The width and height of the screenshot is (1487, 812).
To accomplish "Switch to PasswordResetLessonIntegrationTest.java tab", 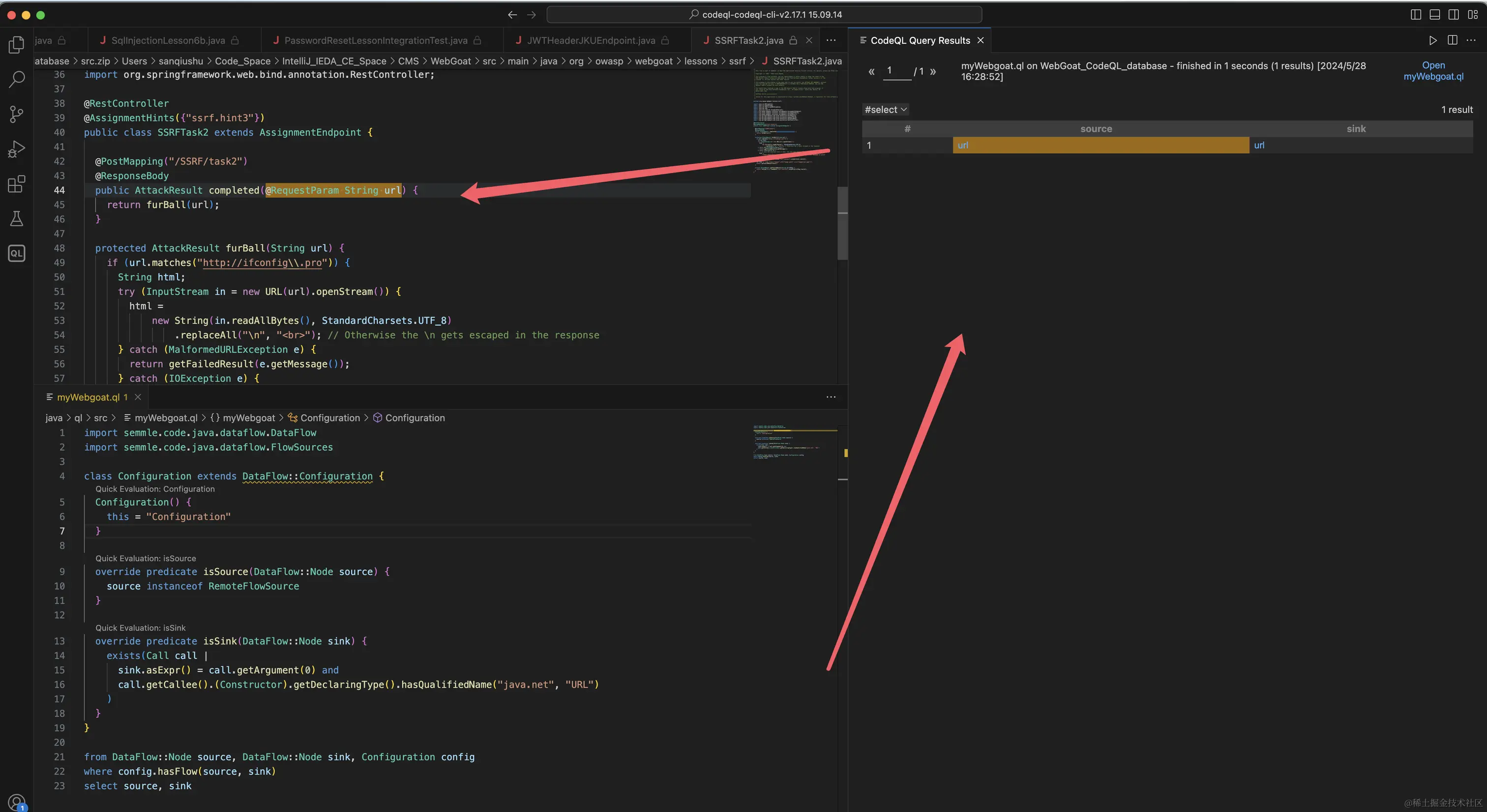I will [x=376, y=40].
